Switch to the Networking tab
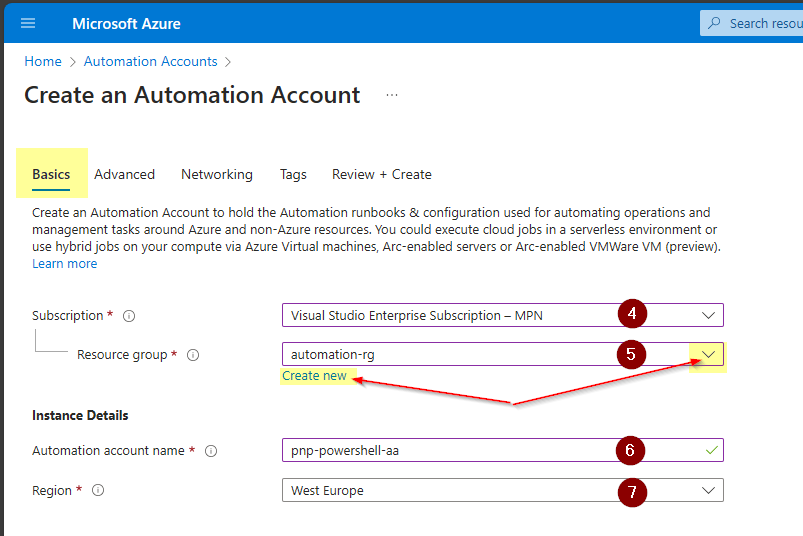Screen dimensions: 803x536 (x=217, y=175)
